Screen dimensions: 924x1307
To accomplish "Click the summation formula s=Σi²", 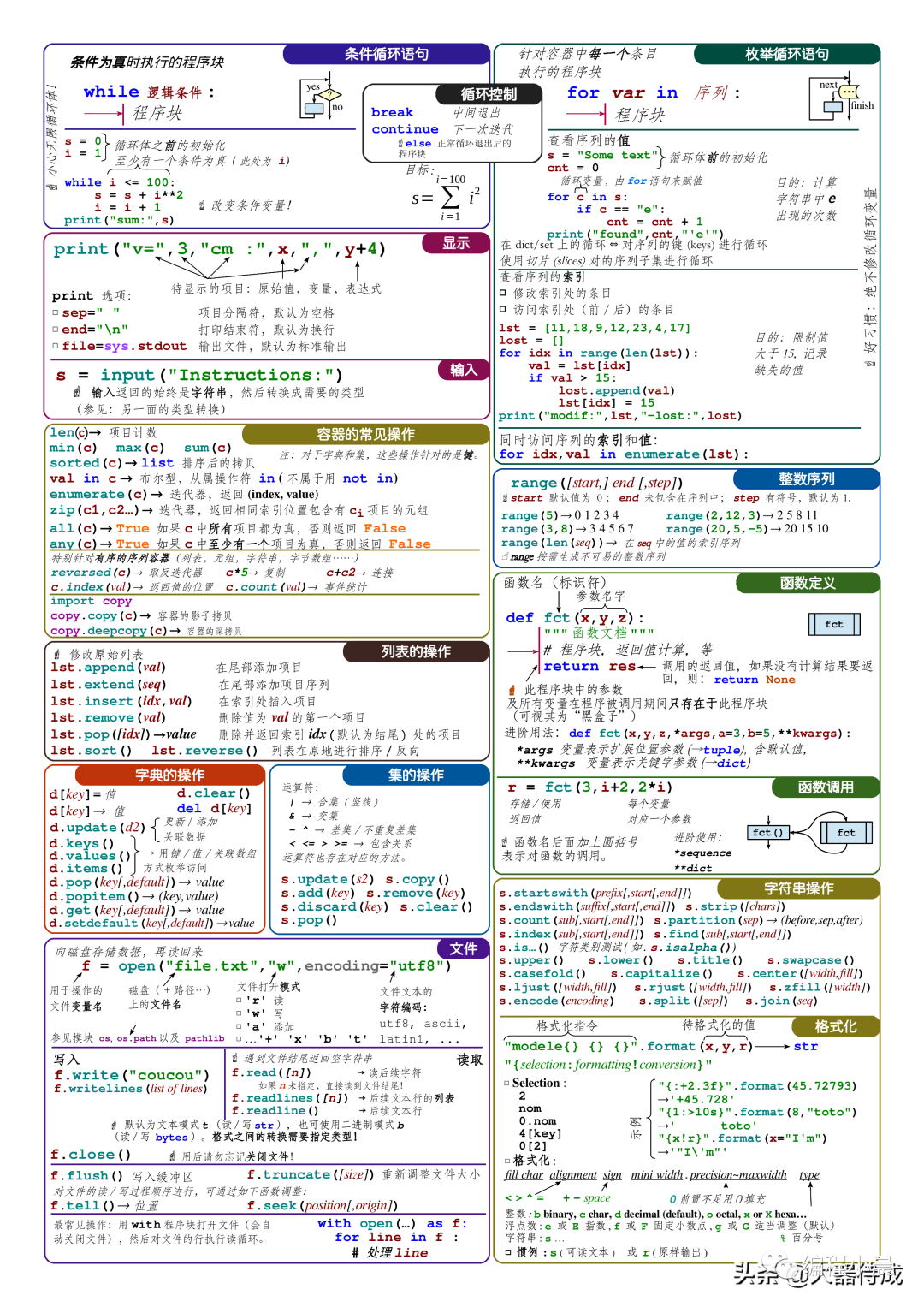I will pyautogui.click(x=446, y=198).
